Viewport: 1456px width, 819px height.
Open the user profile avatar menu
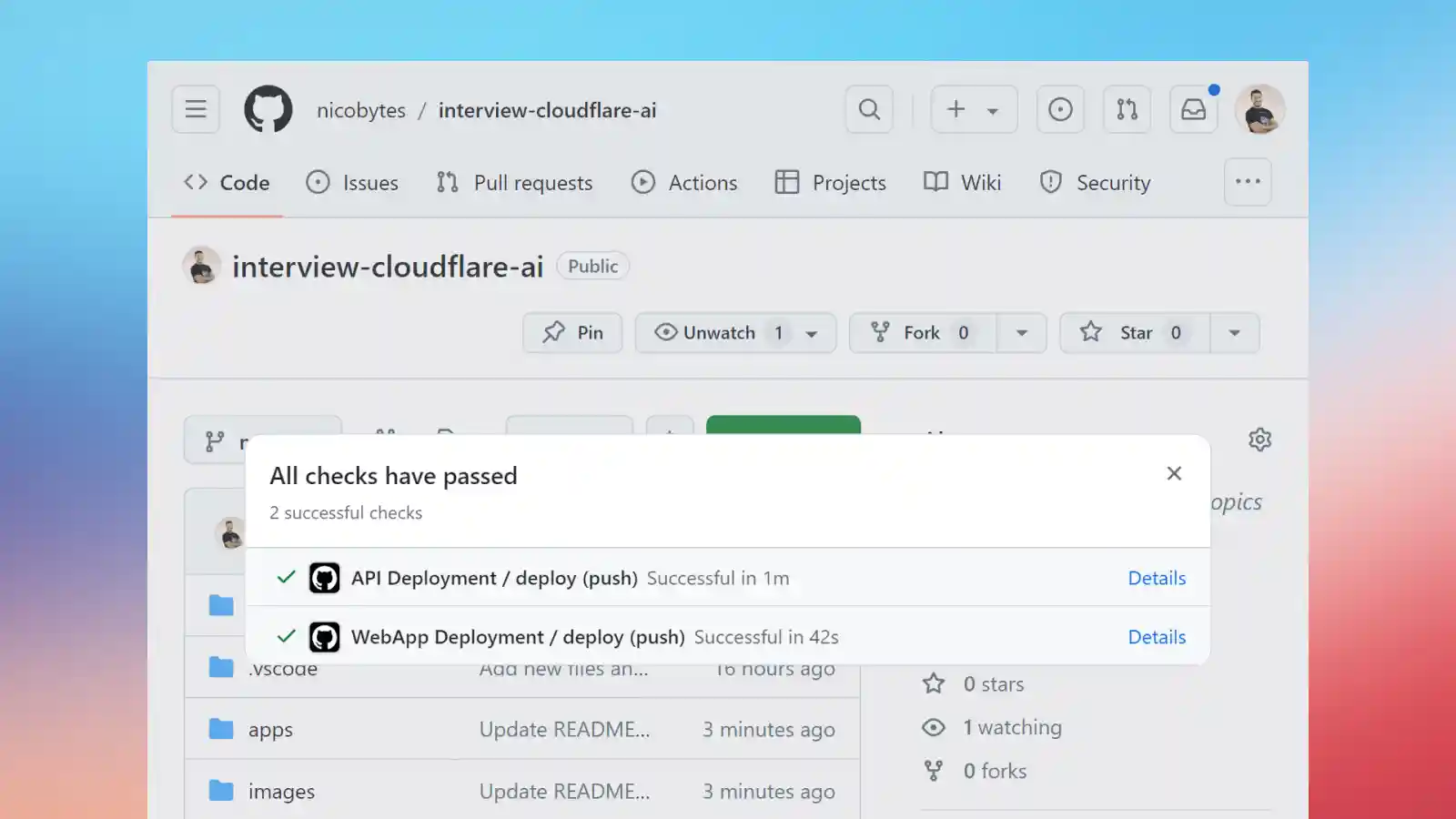(1259, 109)
